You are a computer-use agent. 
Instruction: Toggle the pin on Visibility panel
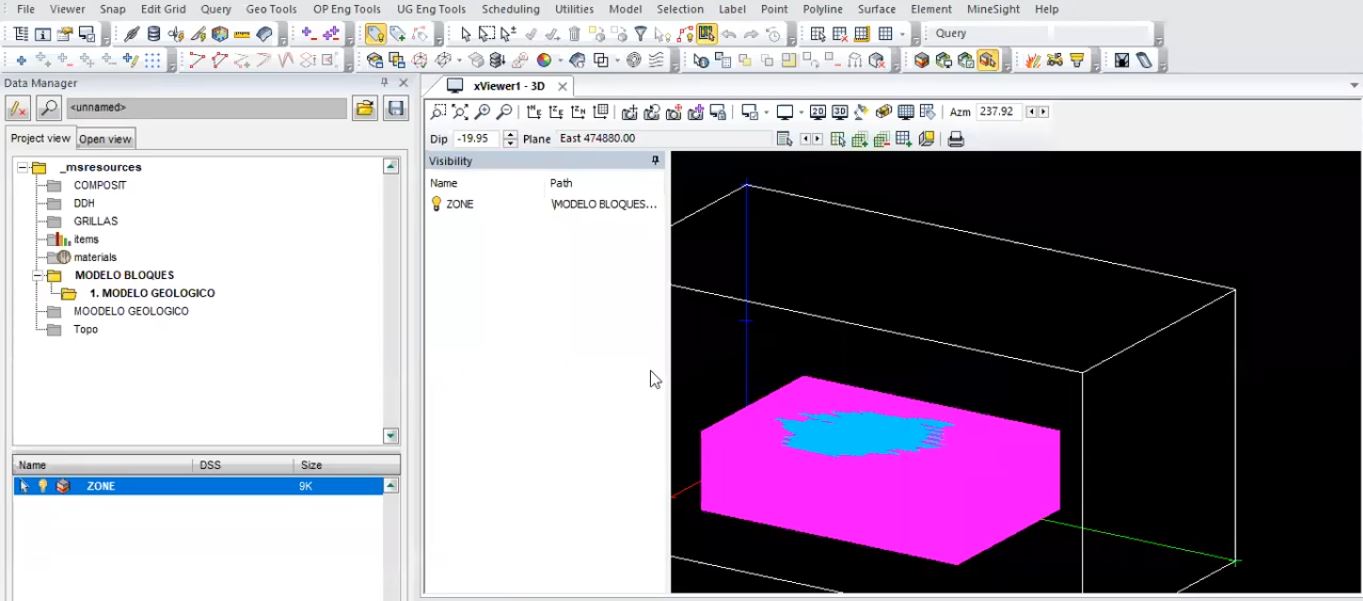655,161
